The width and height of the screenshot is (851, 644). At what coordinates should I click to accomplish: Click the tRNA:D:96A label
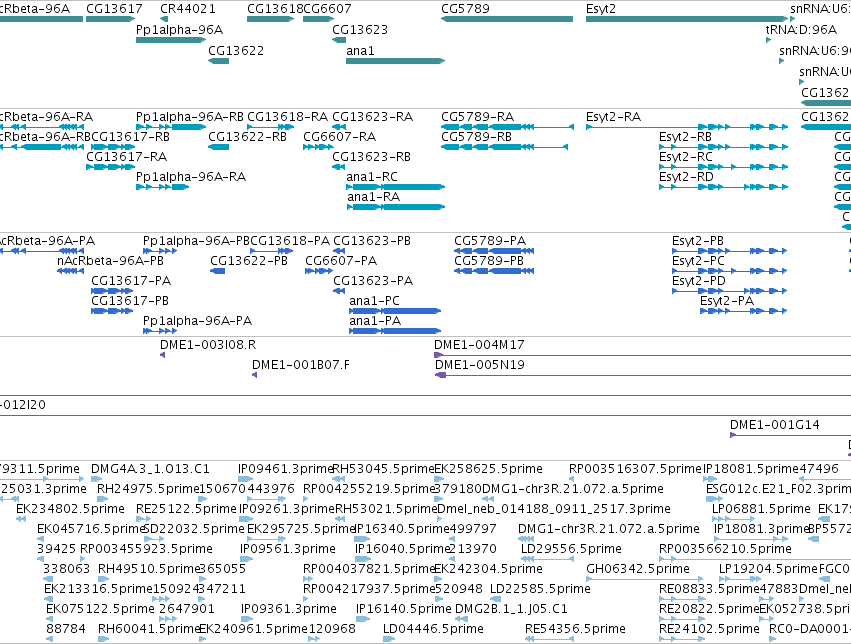click(801, 30)
